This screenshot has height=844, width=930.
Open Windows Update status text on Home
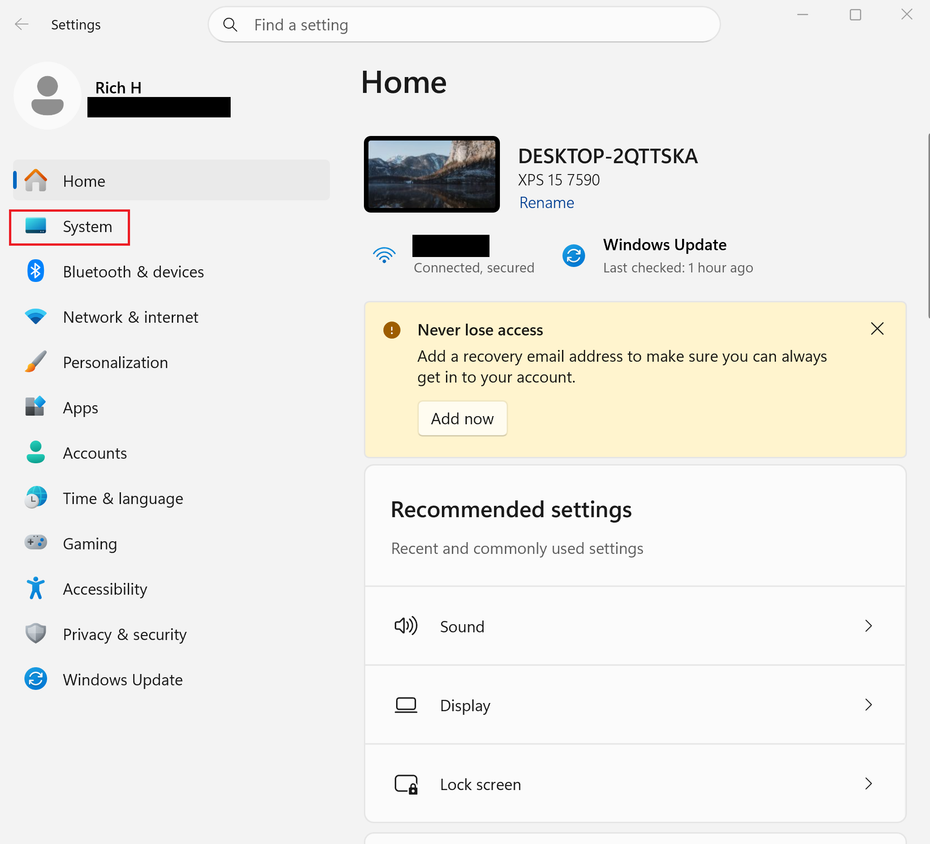pyautogui.click(x=665, y=244)
